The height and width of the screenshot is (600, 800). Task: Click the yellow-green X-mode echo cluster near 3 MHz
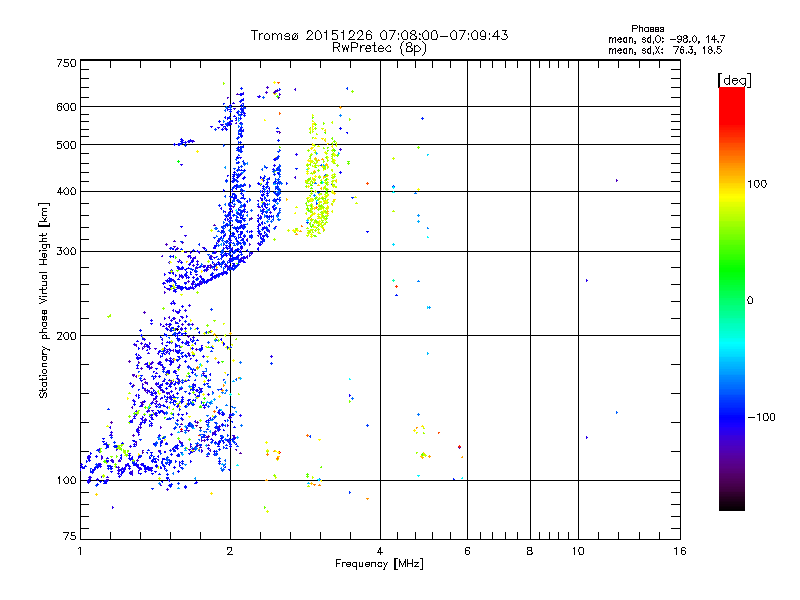321,189
